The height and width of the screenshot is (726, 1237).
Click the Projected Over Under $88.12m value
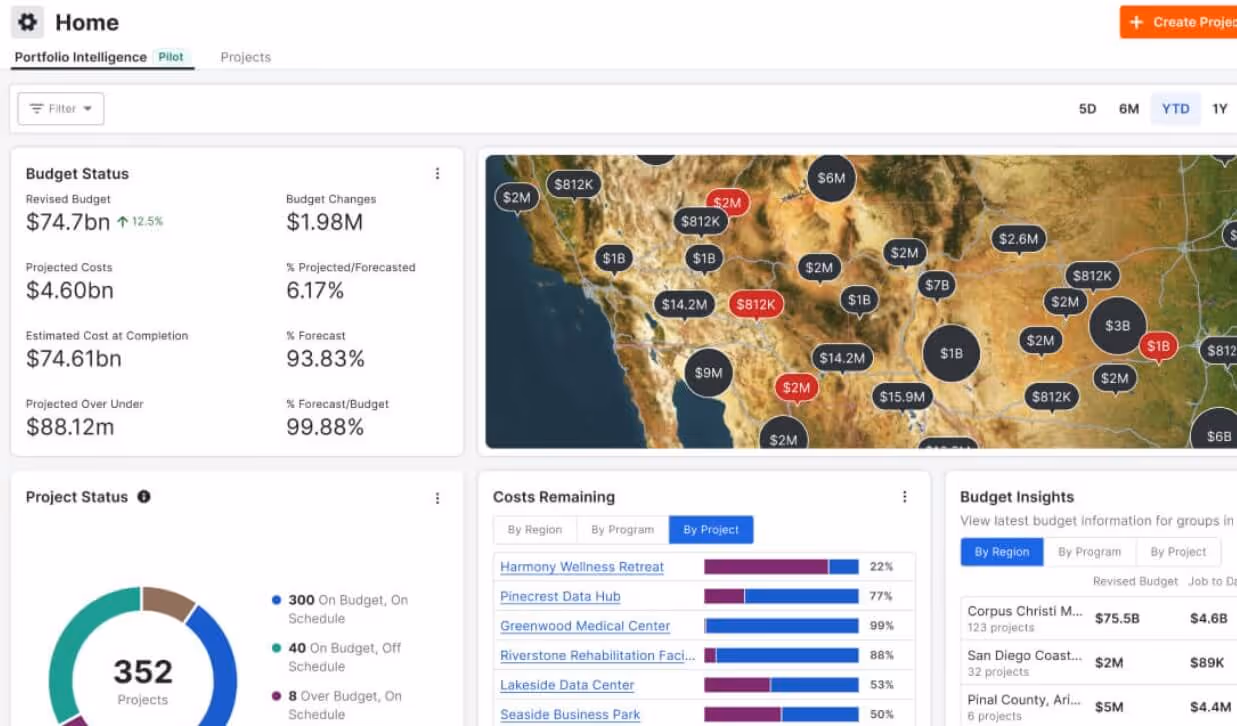(x=70, y=427)
